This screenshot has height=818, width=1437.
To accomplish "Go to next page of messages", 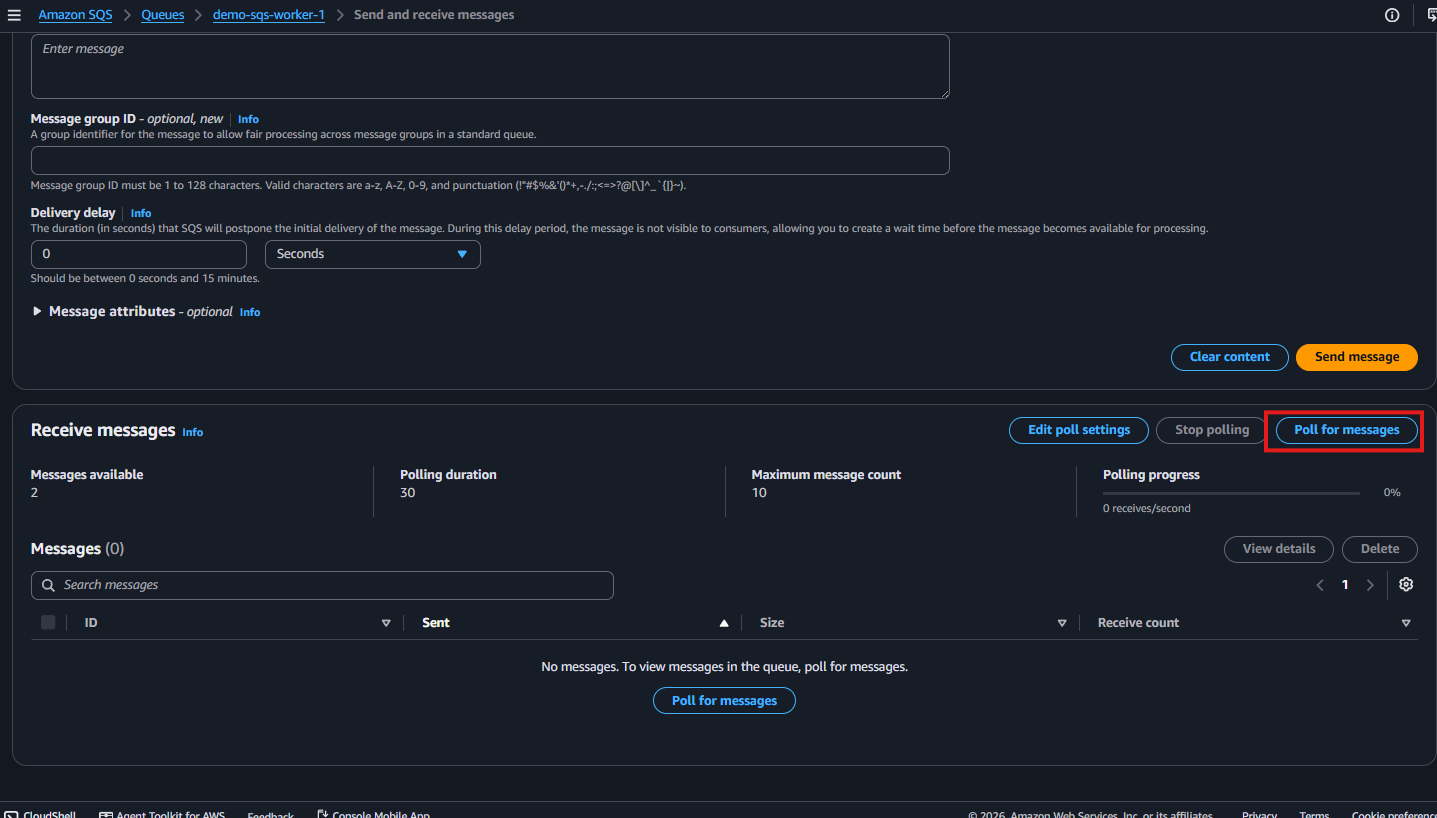I will click(x=1370, y=585).
